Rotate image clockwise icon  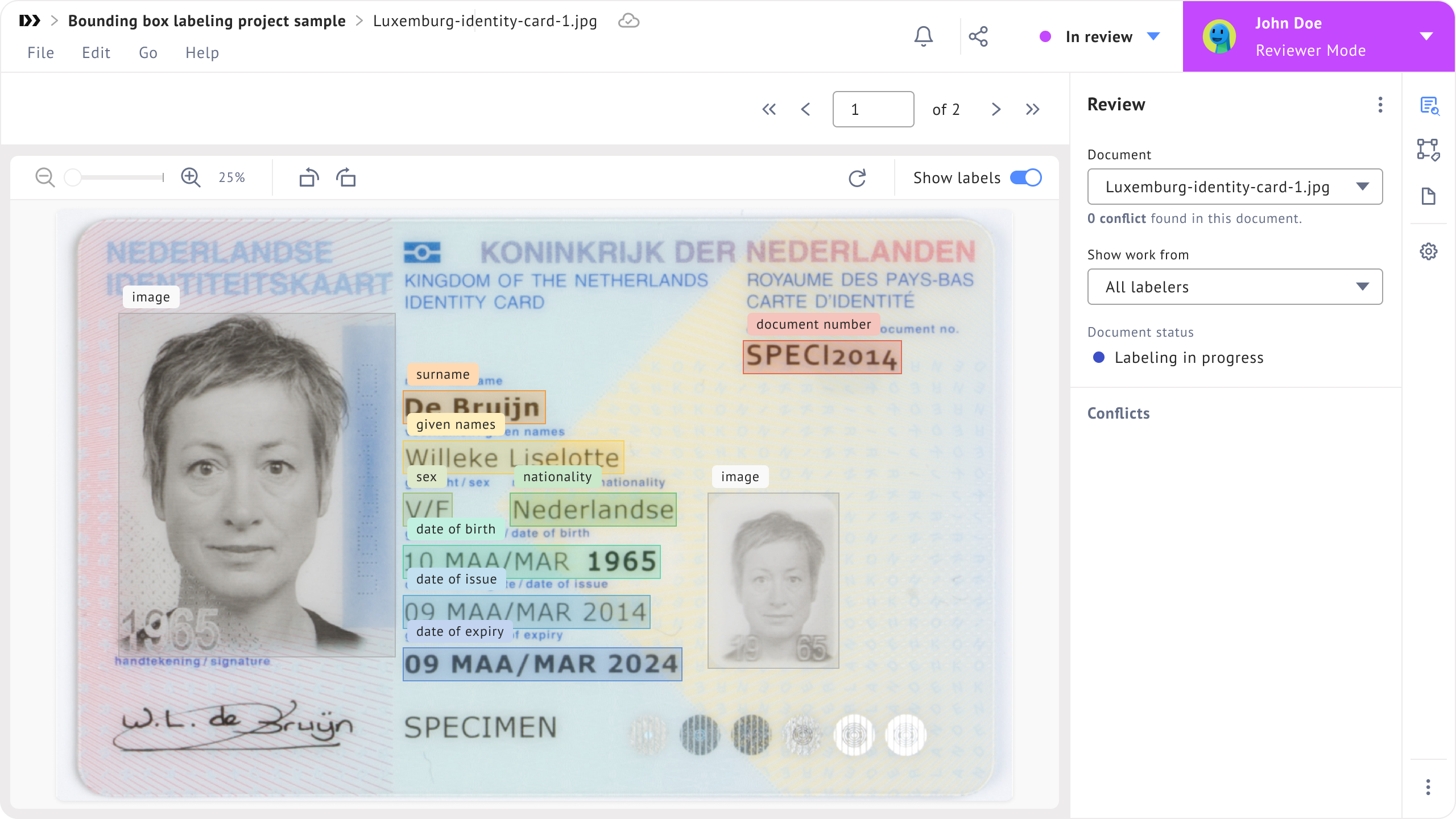[x=346, y=177]
